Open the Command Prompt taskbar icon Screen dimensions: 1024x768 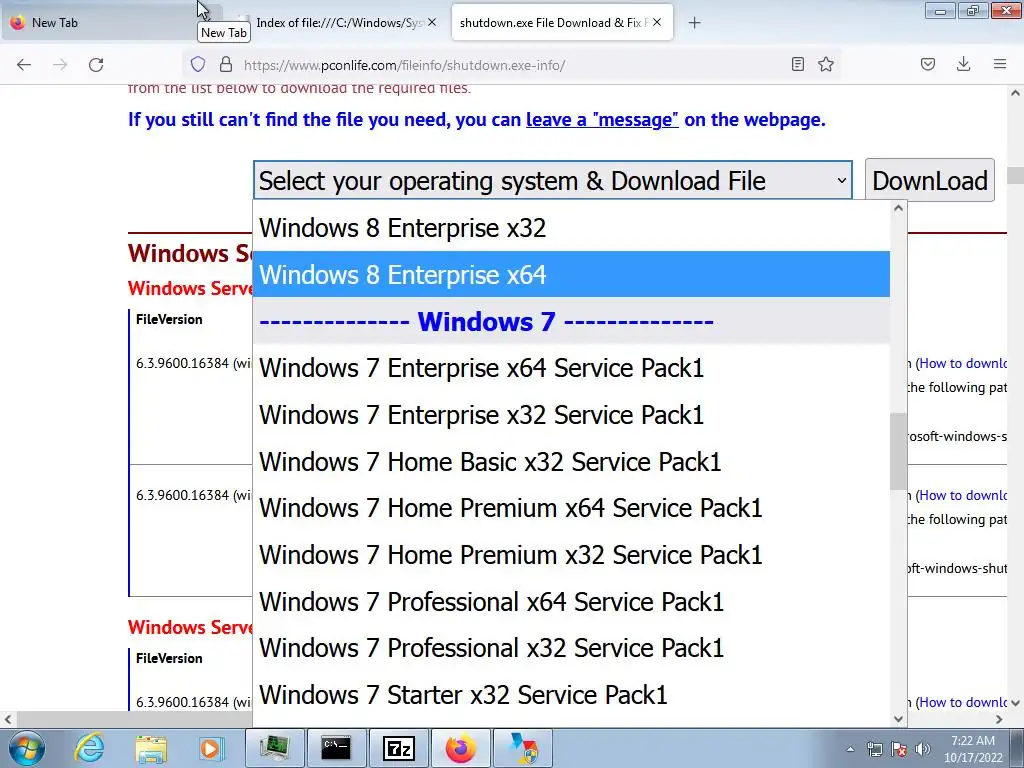[336, 748]
